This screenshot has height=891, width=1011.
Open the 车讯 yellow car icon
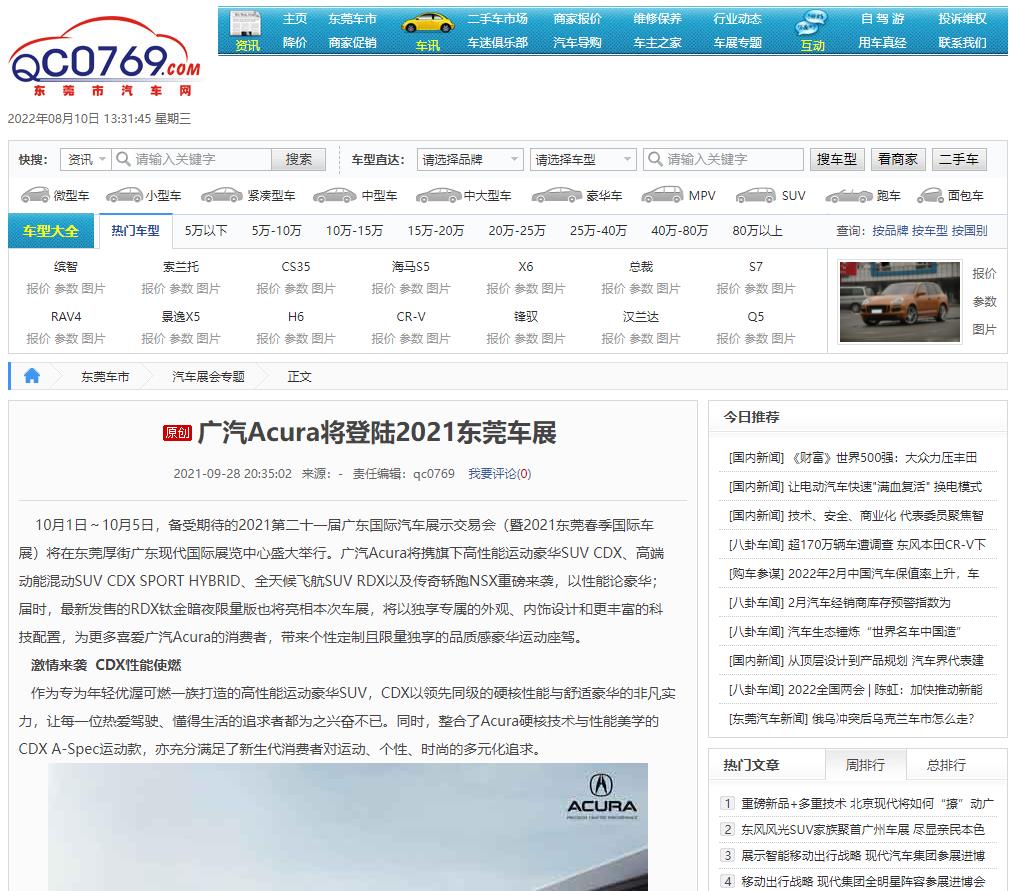point(427,31)
